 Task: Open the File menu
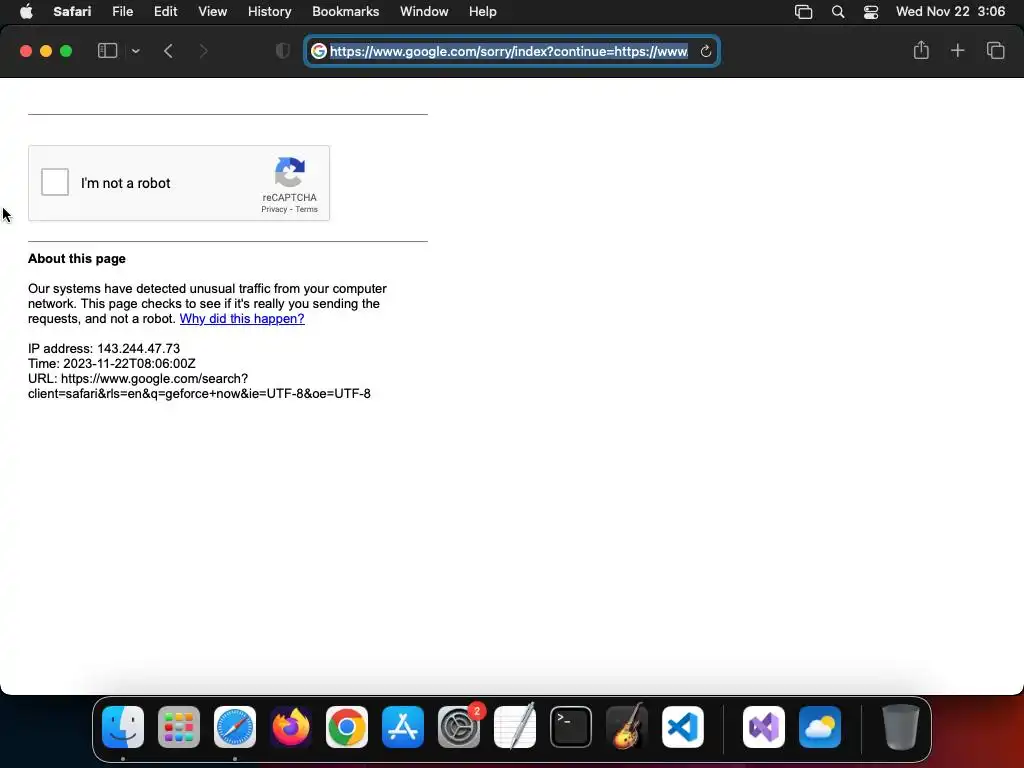122,12
